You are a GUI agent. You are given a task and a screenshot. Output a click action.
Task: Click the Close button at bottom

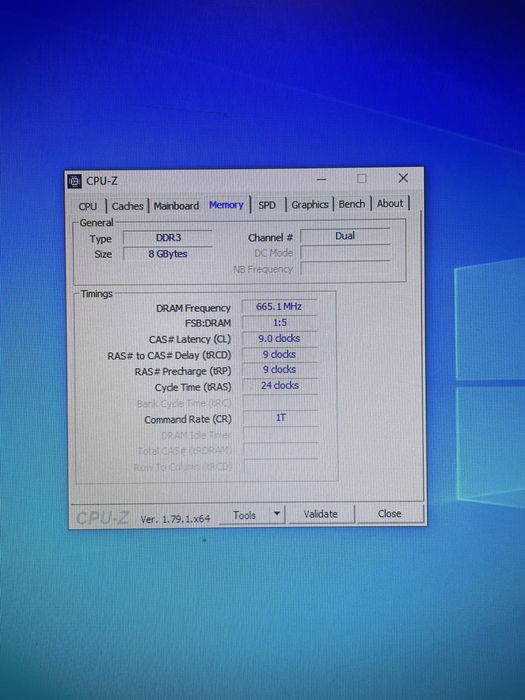coord(389,513)
